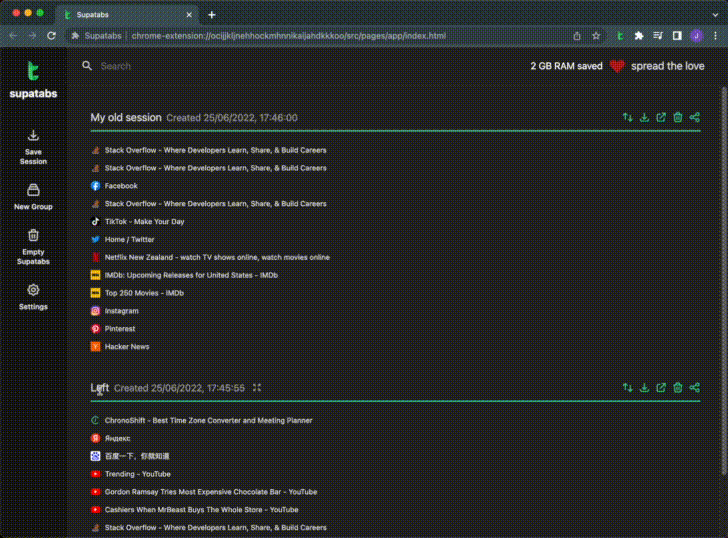Sort tabs in Left group
Screen dimensions: 728x538
pos(628,388)
